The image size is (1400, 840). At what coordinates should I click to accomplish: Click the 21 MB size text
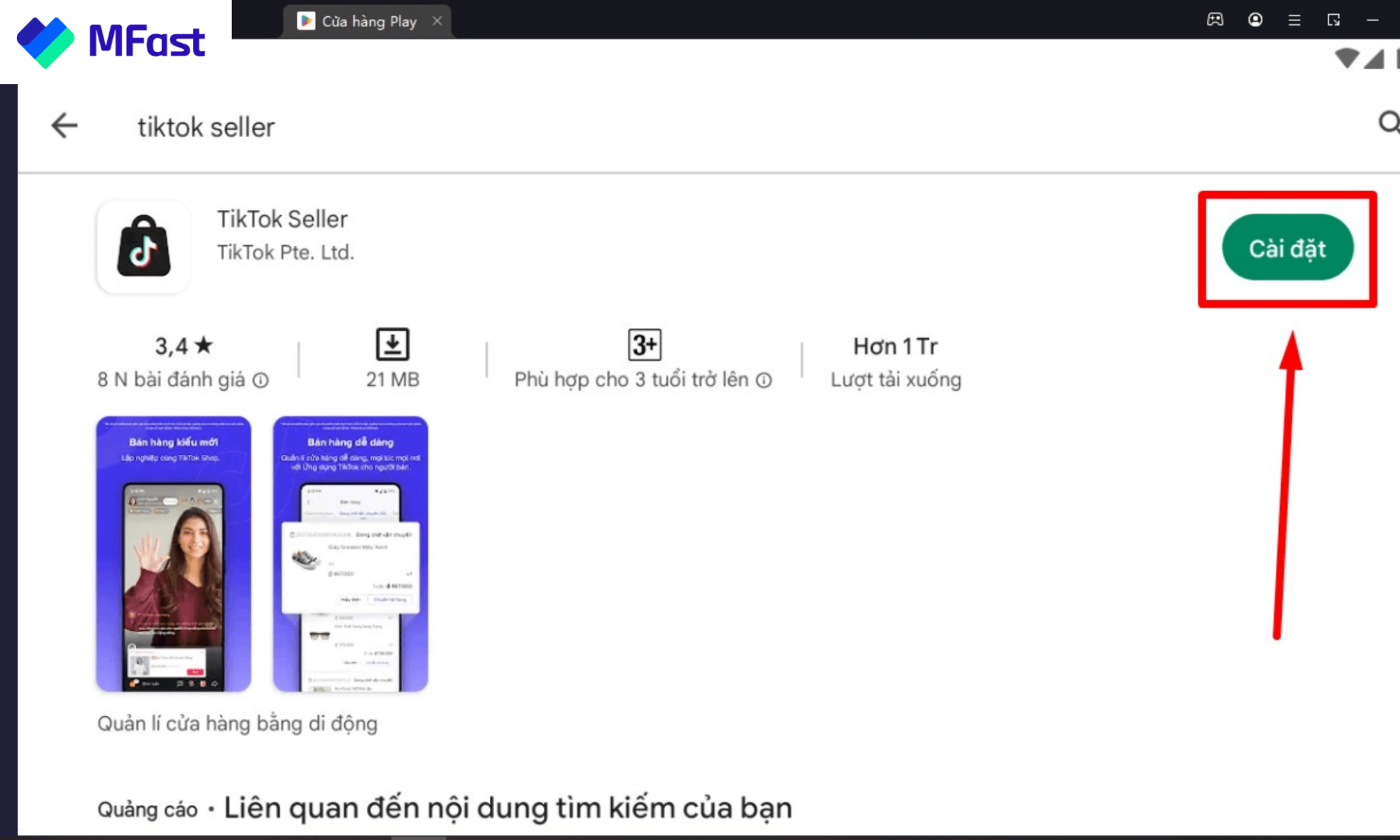click(x=392, y=379)
